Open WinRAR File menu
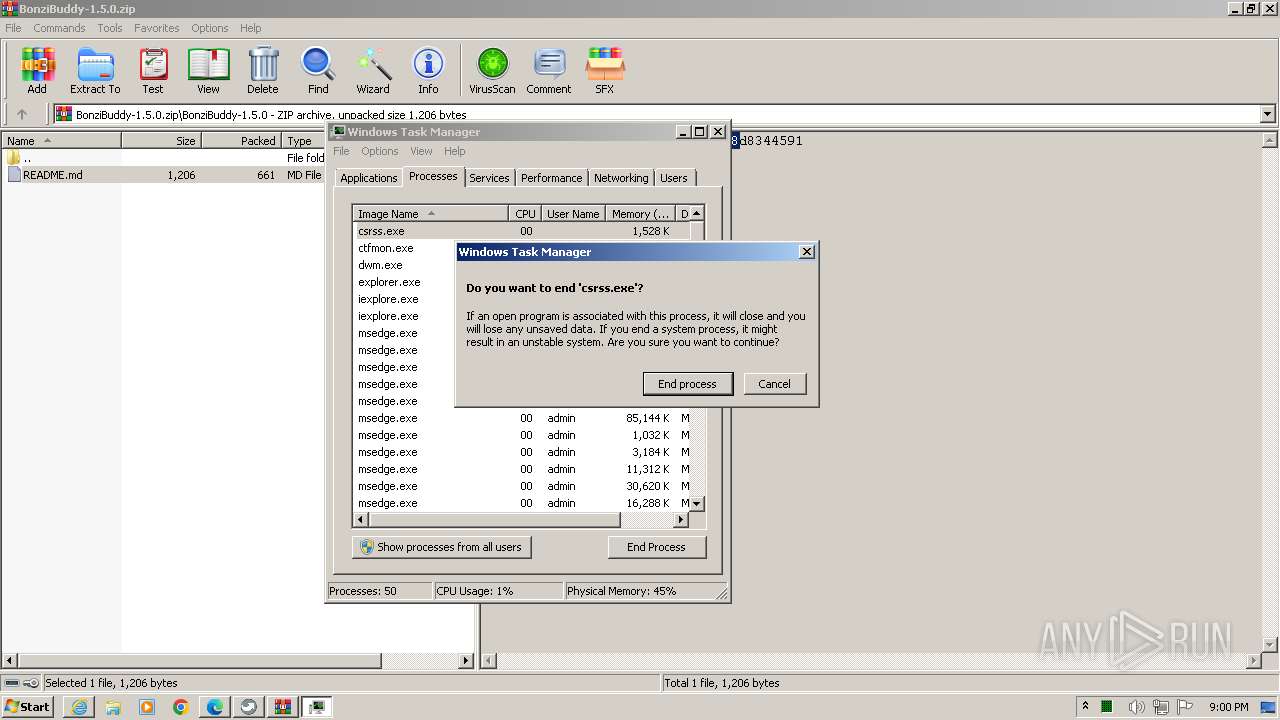This screenshot has height=720, width=1280. tap(13, 28)
